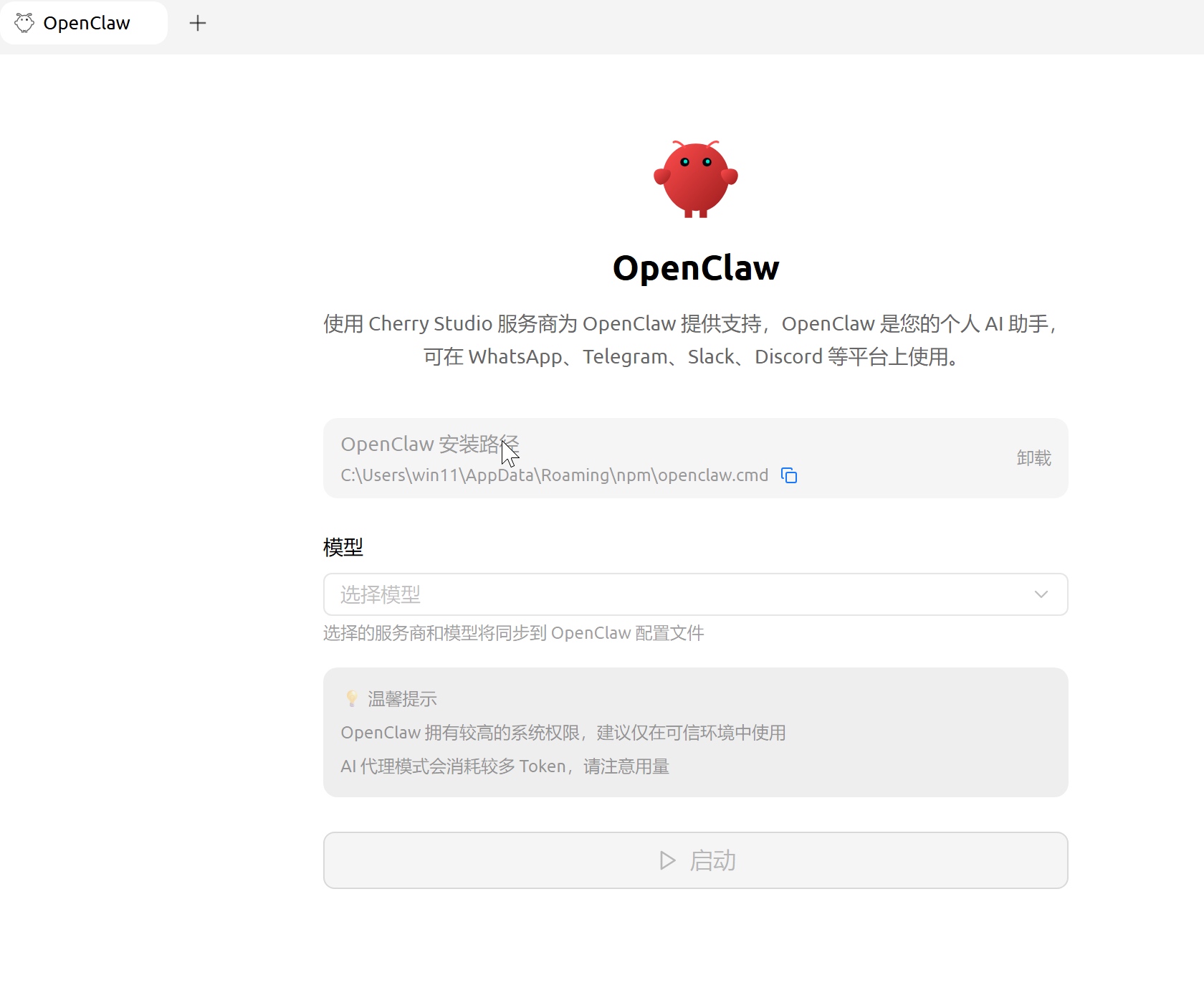Viewport: 1204px width, 998px height.
Task: Click the hint about syncing to OpenClaw 配置文件
Action: tap(513, 633)
